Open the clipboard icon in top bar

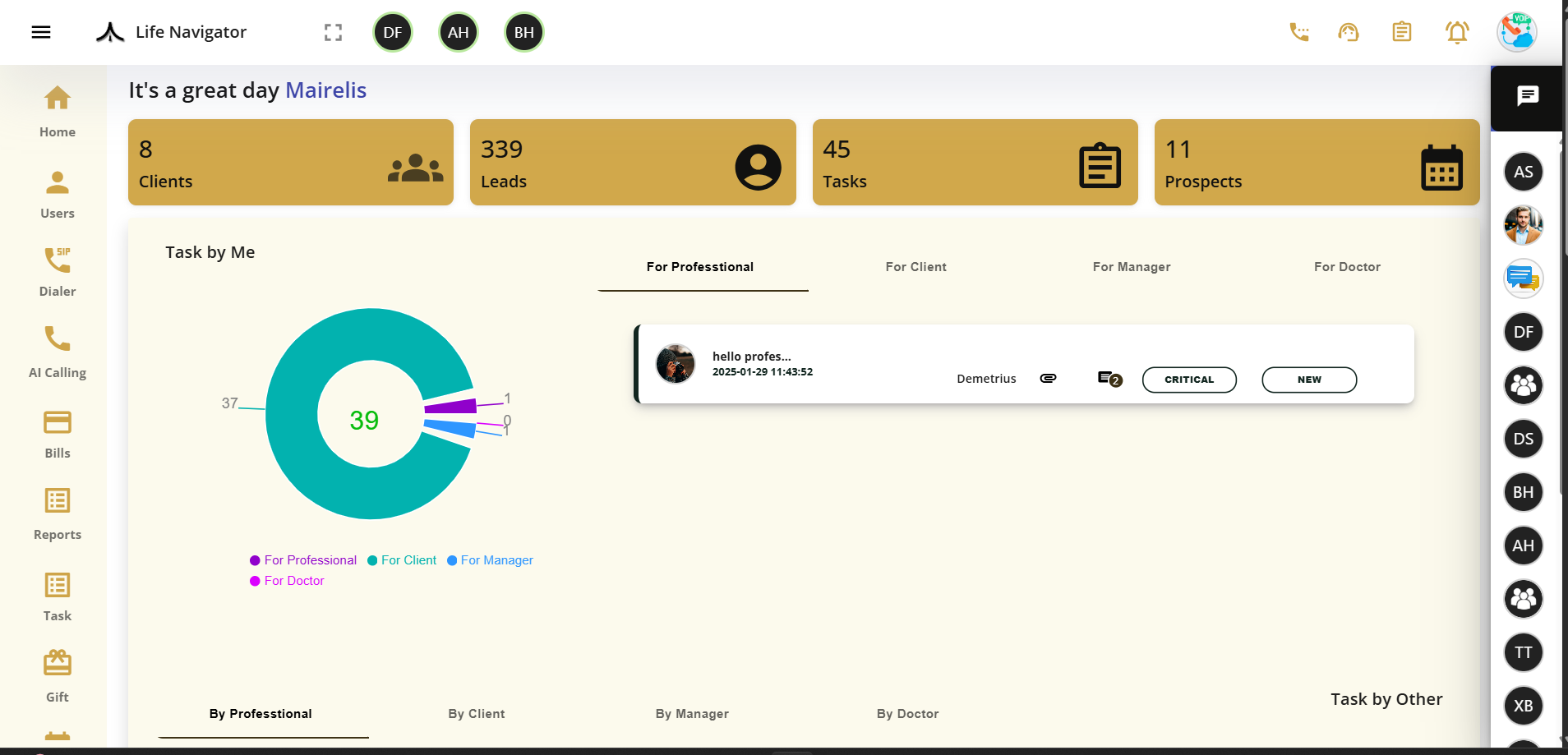pyautogui.click(x=1402, y=32)
